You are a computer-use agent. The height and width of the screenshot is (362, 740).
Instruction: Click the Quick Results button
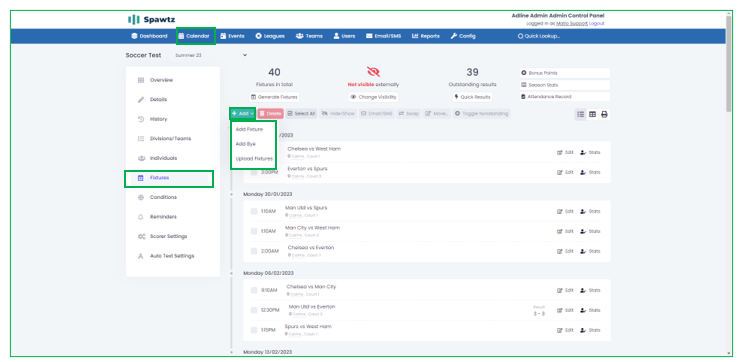(472, 97)
